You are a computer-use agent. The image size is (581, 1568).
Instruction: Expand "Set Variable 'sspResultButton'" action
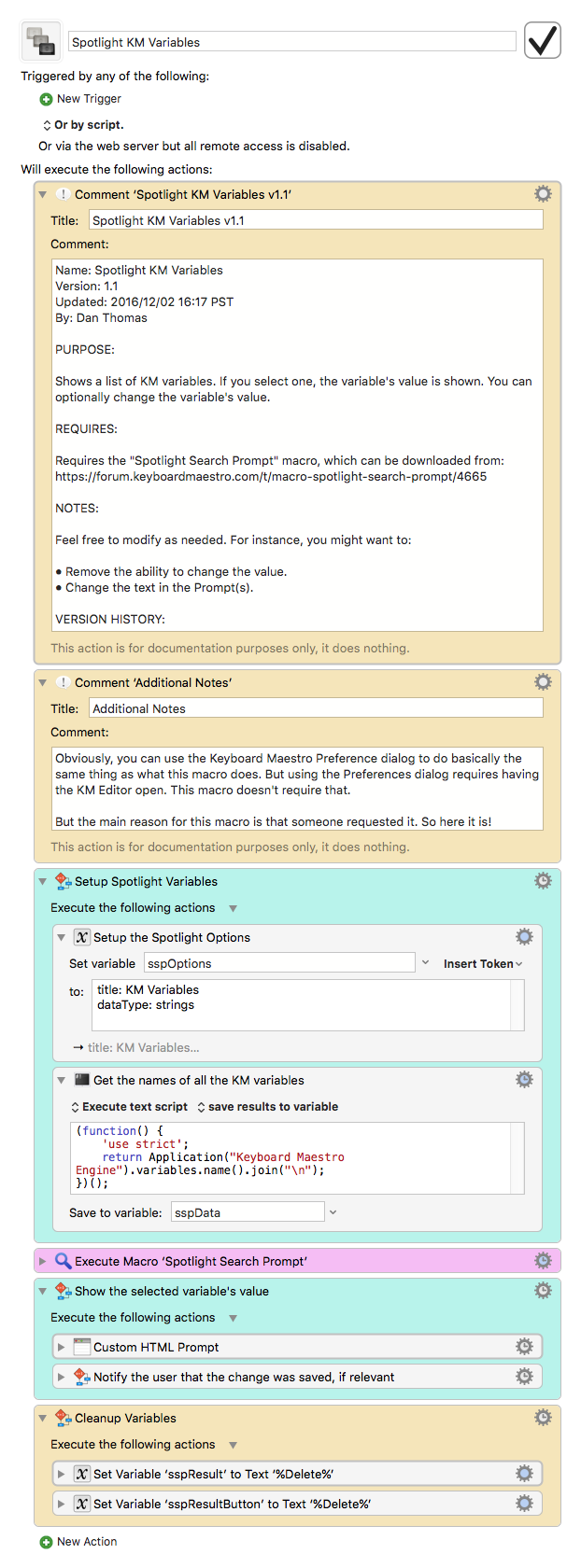[x=62, y=1505]
